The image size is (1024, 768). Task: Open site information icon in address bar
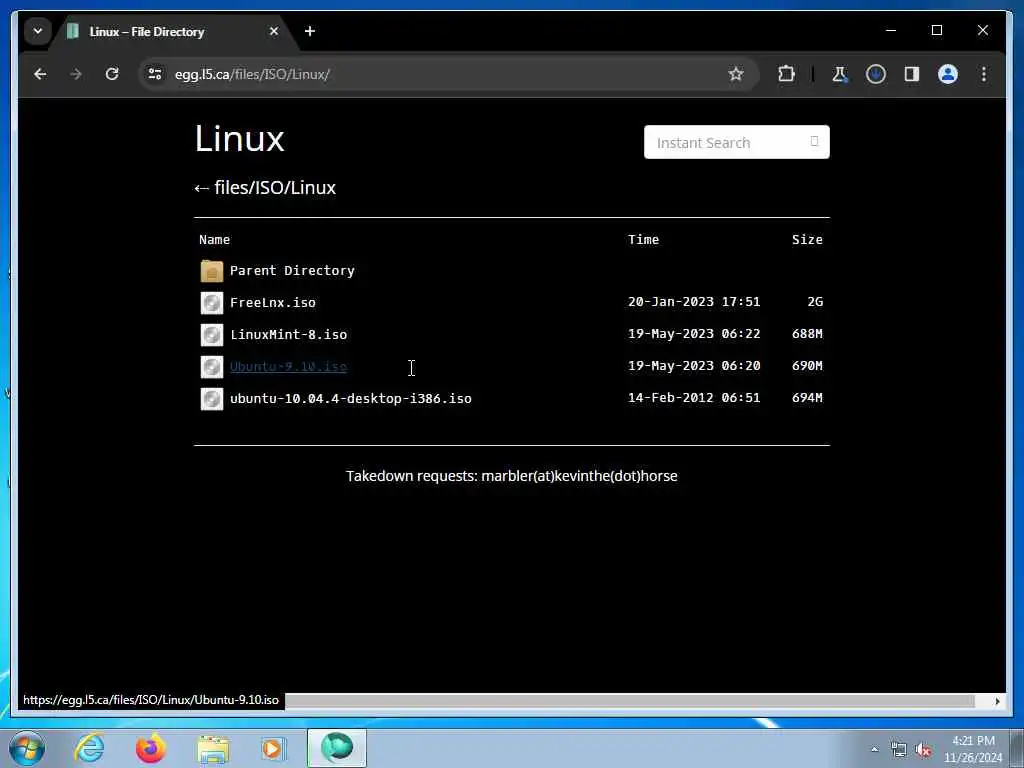[x=155, y=74]
